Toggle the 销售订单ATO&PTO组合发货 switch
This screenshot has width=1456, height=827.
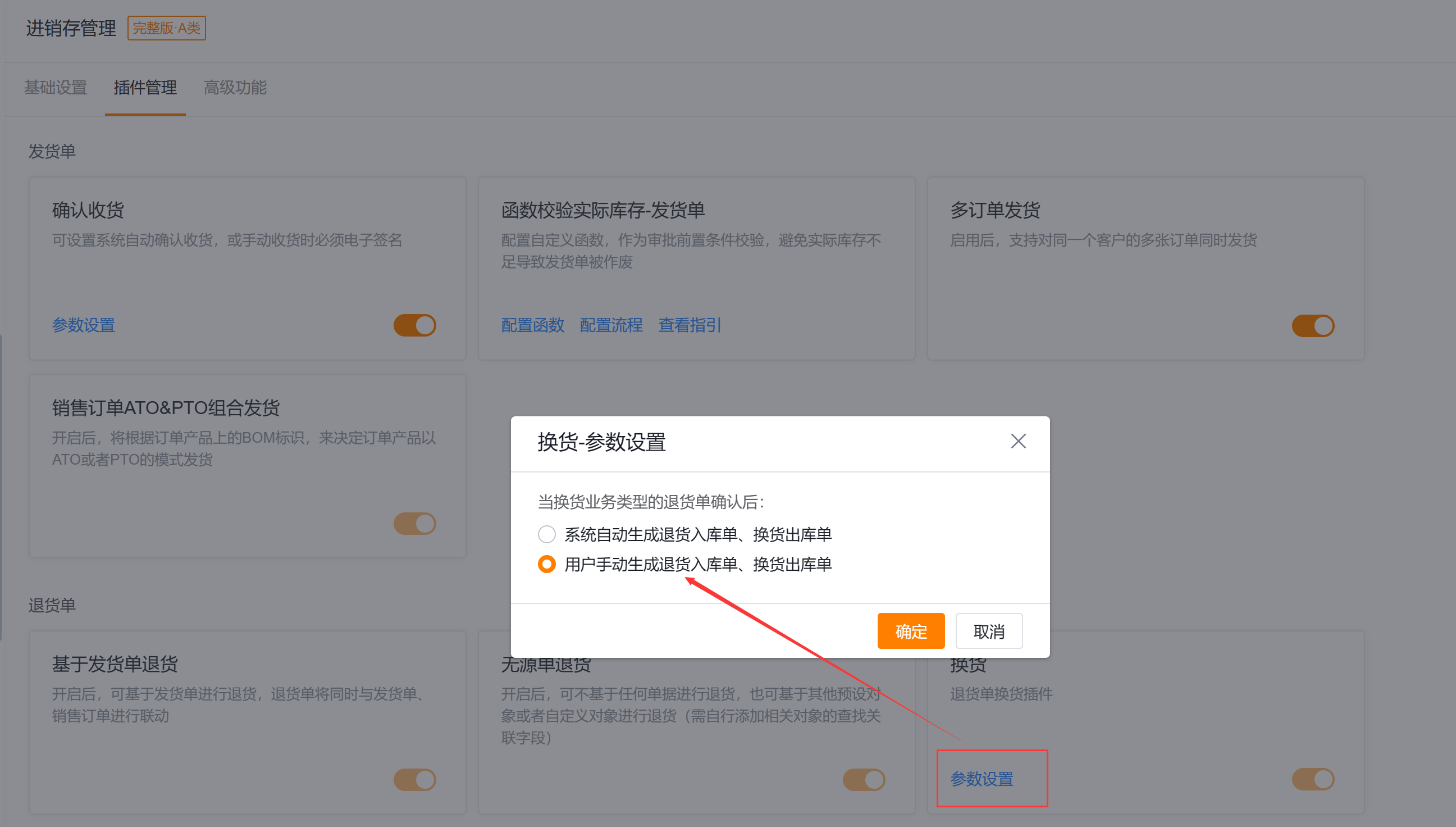pyautogui.click(x=414, y=523)
